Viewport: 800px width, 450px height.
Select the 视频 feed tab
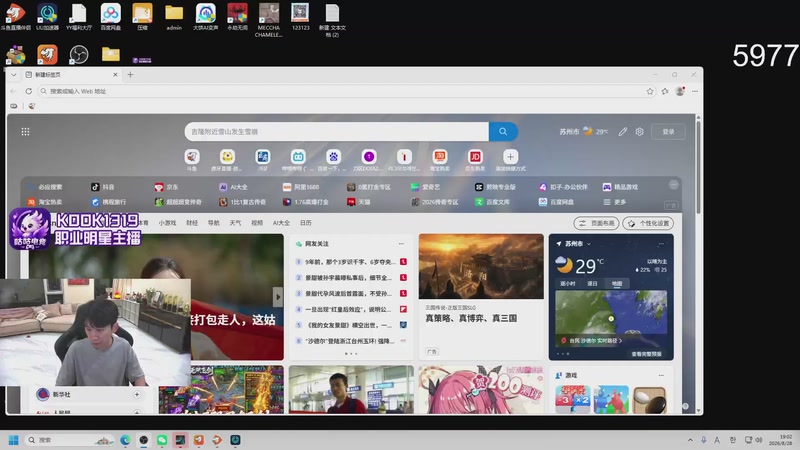pyautogui.click(x=257, y=223)
